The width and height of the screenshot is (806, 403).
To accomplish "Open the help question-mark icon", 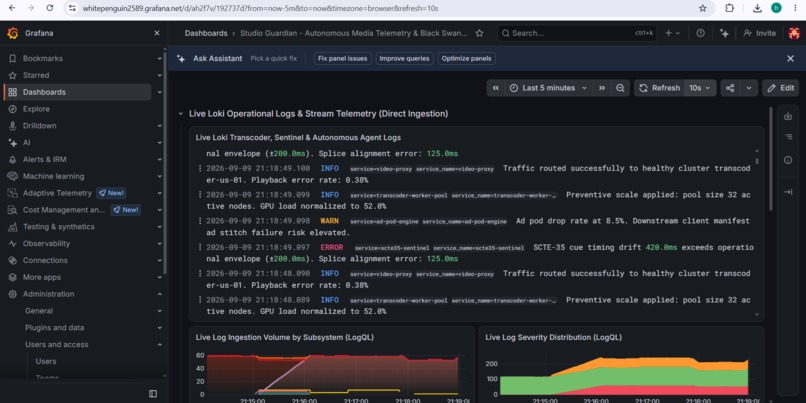I will [700, 33].
